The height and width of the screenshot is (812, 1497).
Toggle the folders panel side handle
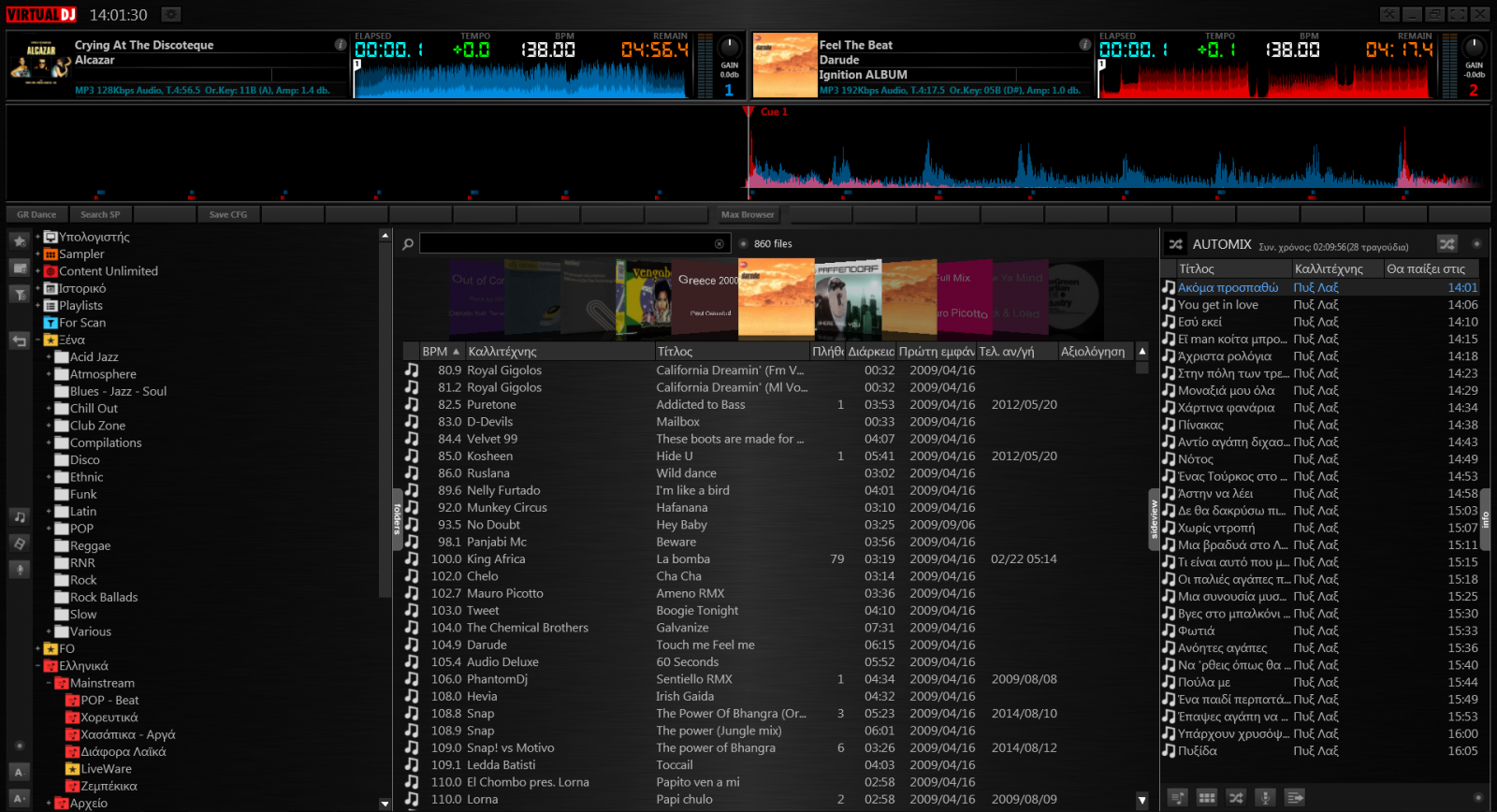(398, 517)
